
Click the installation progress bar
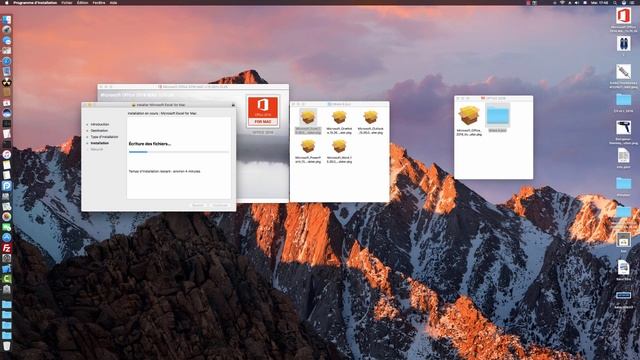click(x=179, y=152)
